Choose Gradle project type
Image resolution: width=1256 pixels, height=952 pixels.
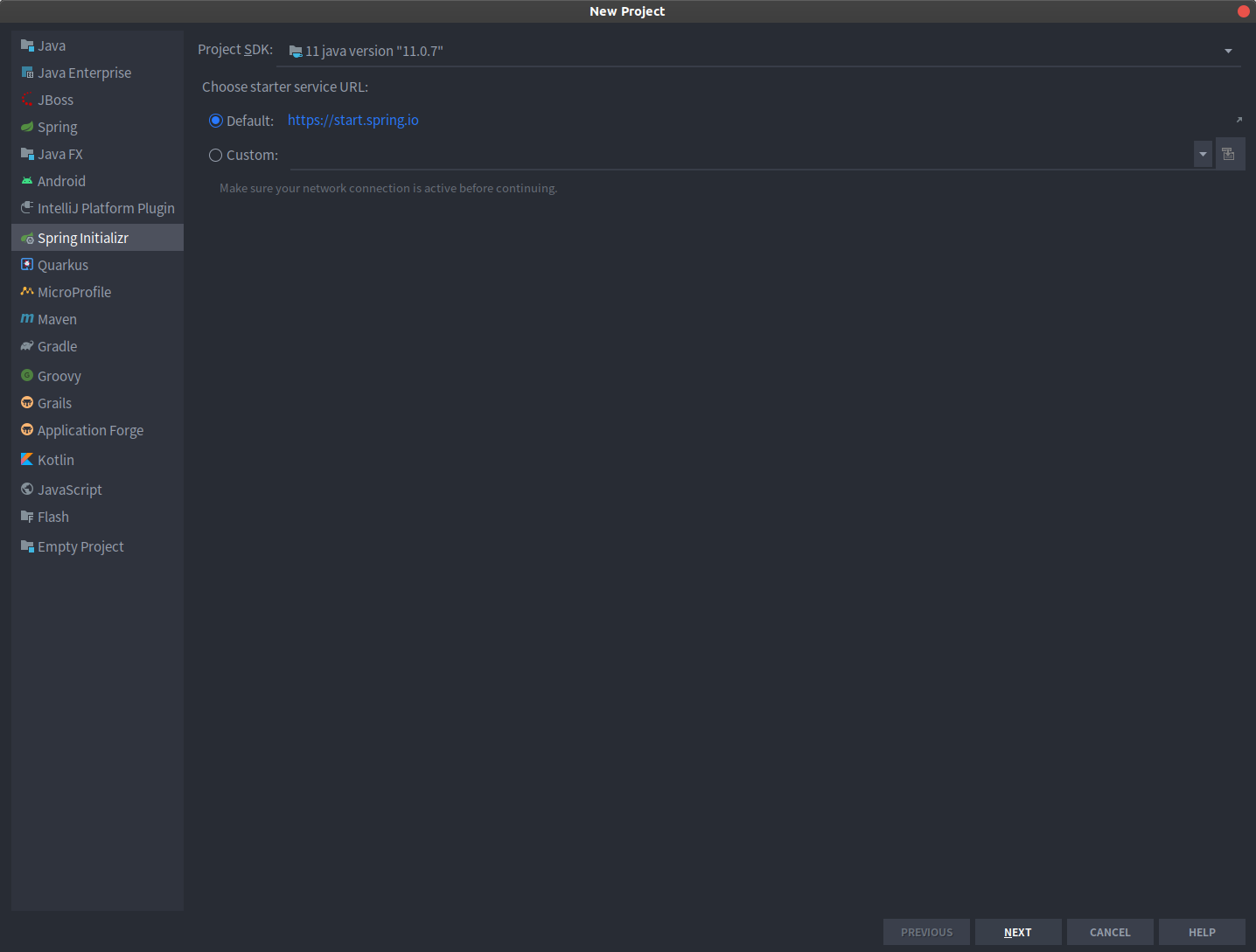tap(97, 346)
